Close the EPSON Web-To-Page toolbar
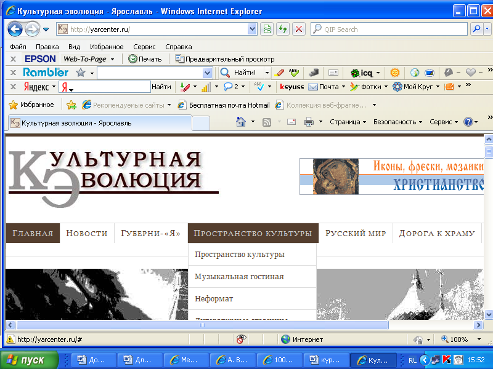This screenshot has width=493, height=369. tap(13, 59)
